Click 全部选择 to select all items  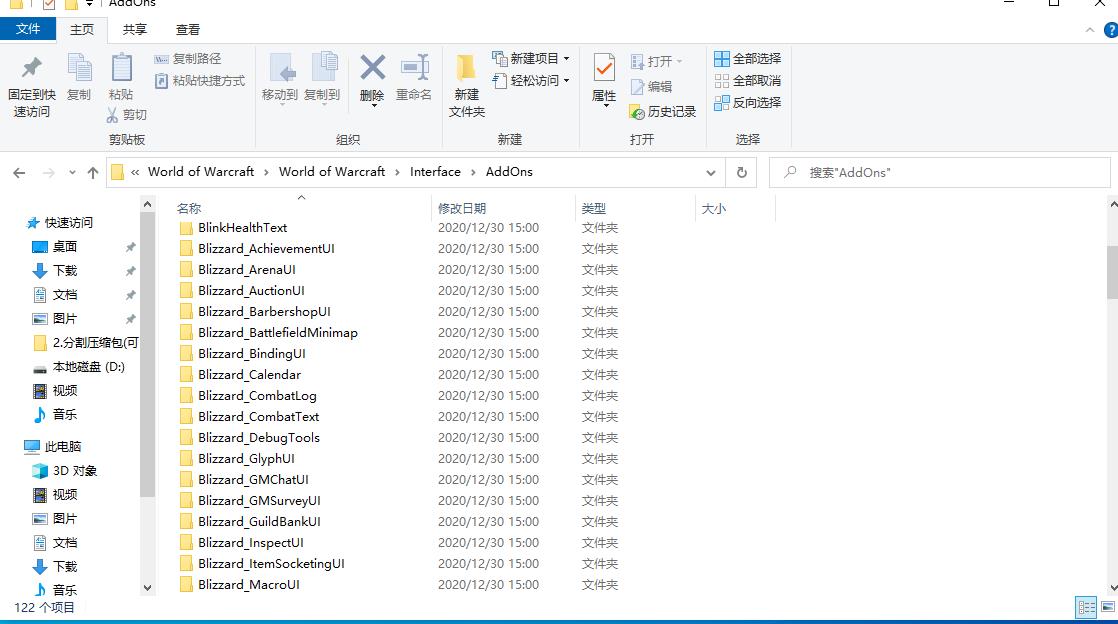pyautogui.click(x=748, y=57)
